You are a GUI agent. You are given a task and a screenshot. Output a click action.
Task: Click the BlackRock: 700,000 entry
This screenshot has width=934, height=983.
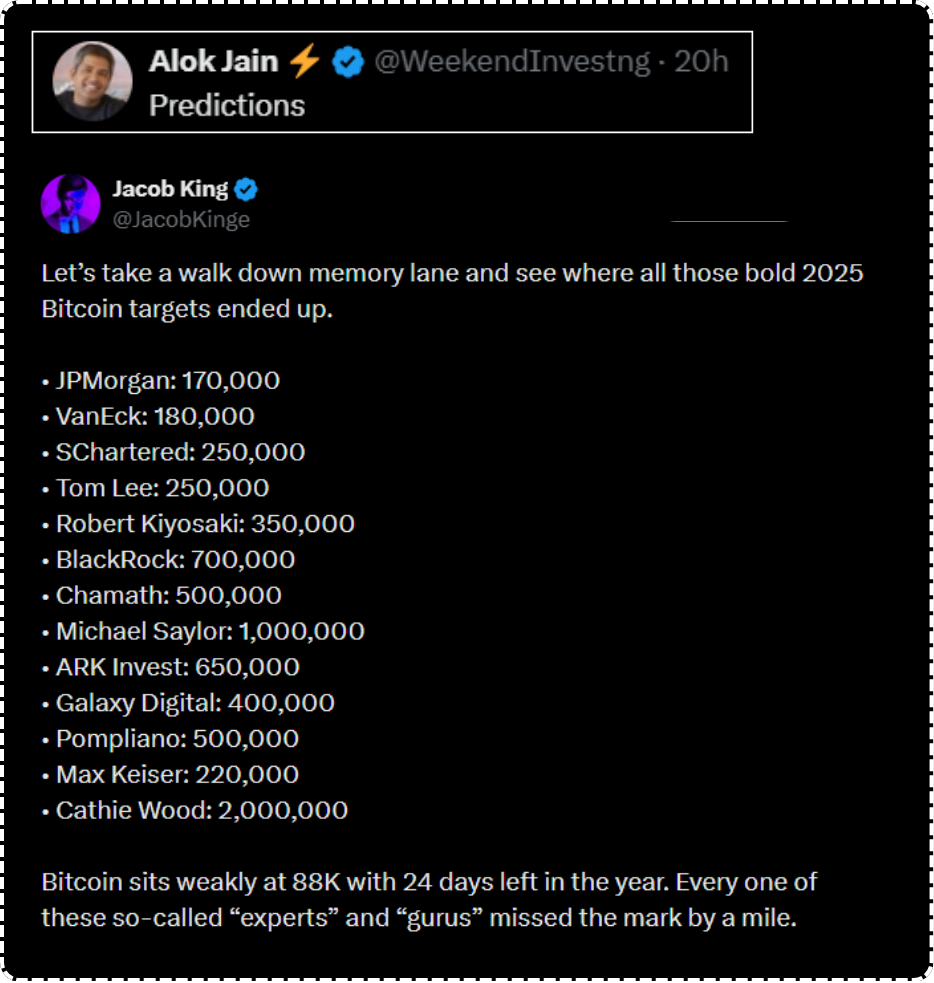point(169,560)
